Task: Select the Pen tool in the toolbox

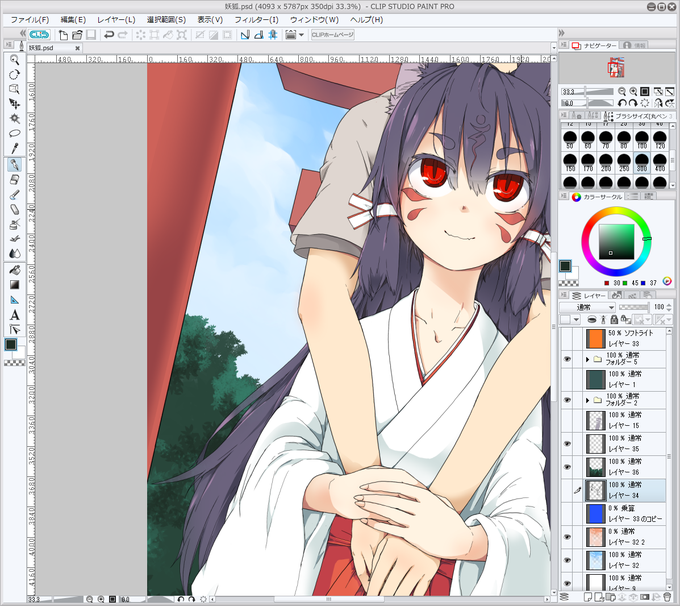Action: (14, 164)
